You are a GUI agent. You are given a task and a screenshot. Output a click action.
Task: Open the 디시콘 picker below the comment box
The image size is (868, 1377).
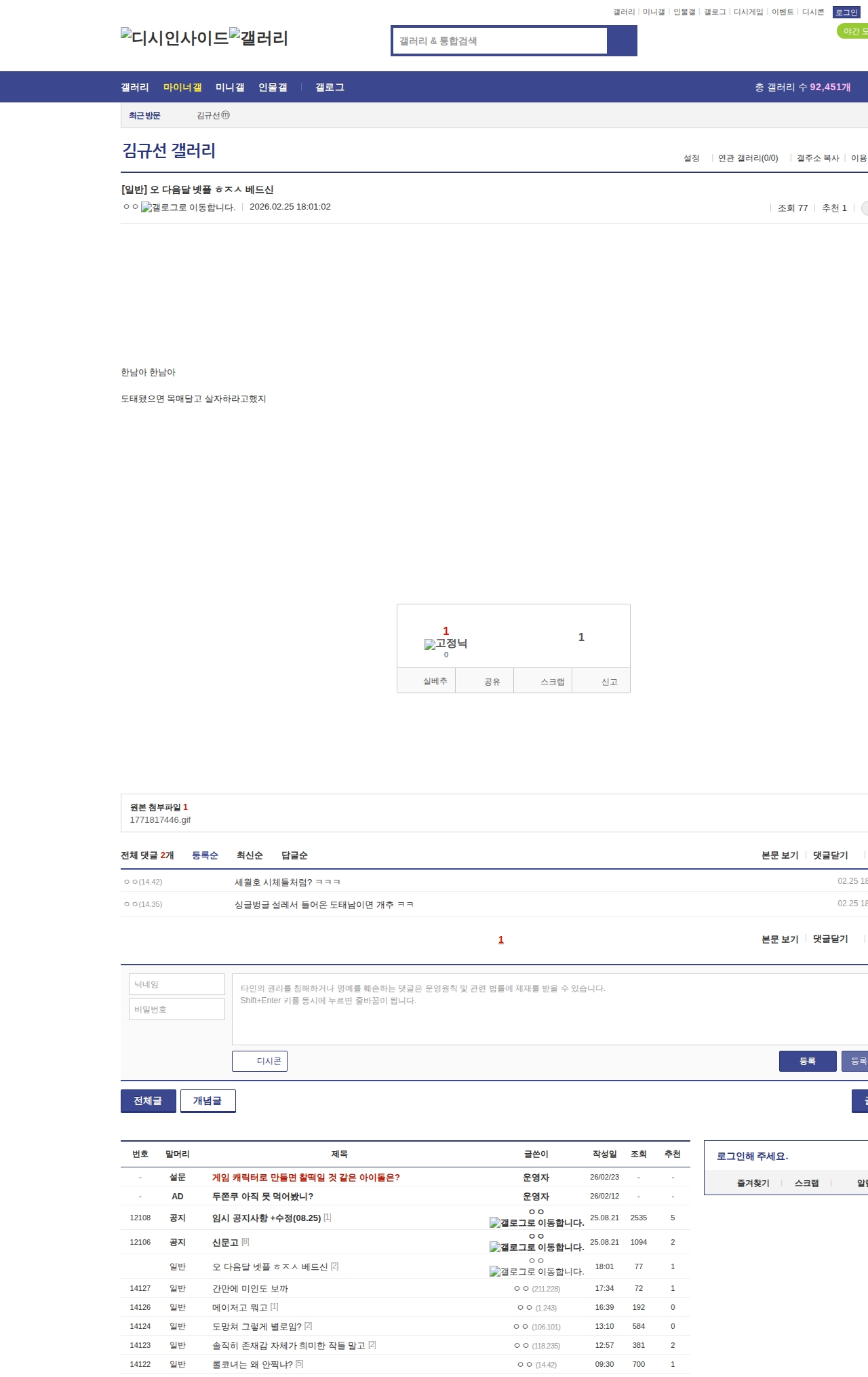point(260,1061)
